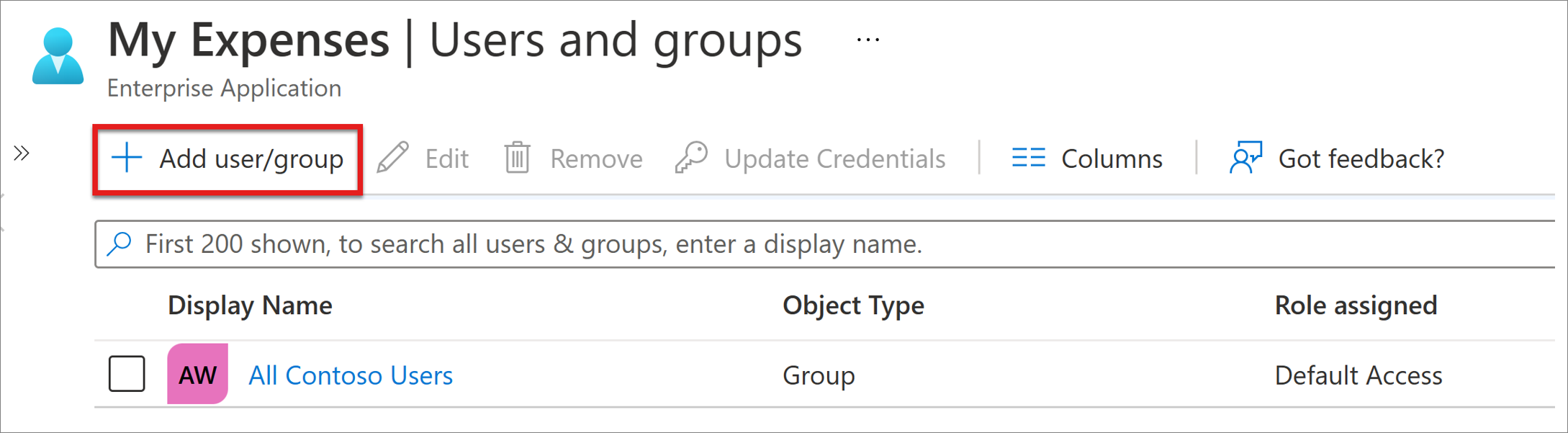This screenshot has height=433, width=1568.
Task: Click the Group object type cell
Action: (819, 375)
